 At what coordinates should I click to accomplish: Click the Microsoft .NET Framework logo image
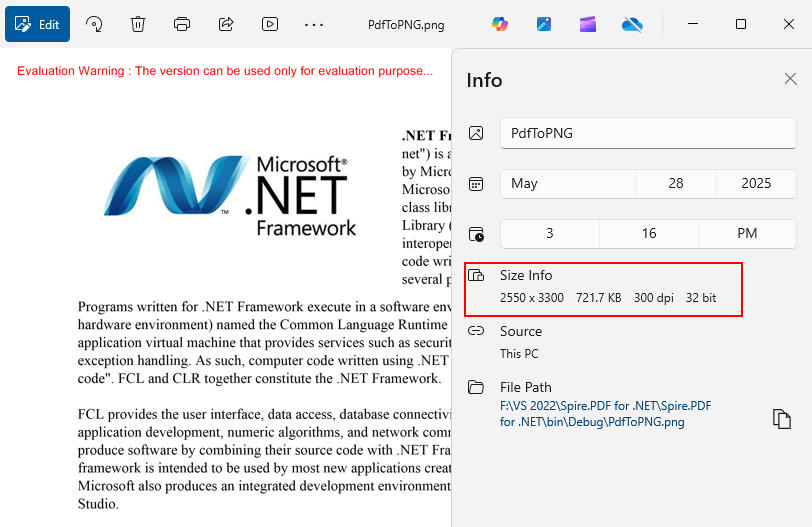pyautogui.click(x=230, y=196)
